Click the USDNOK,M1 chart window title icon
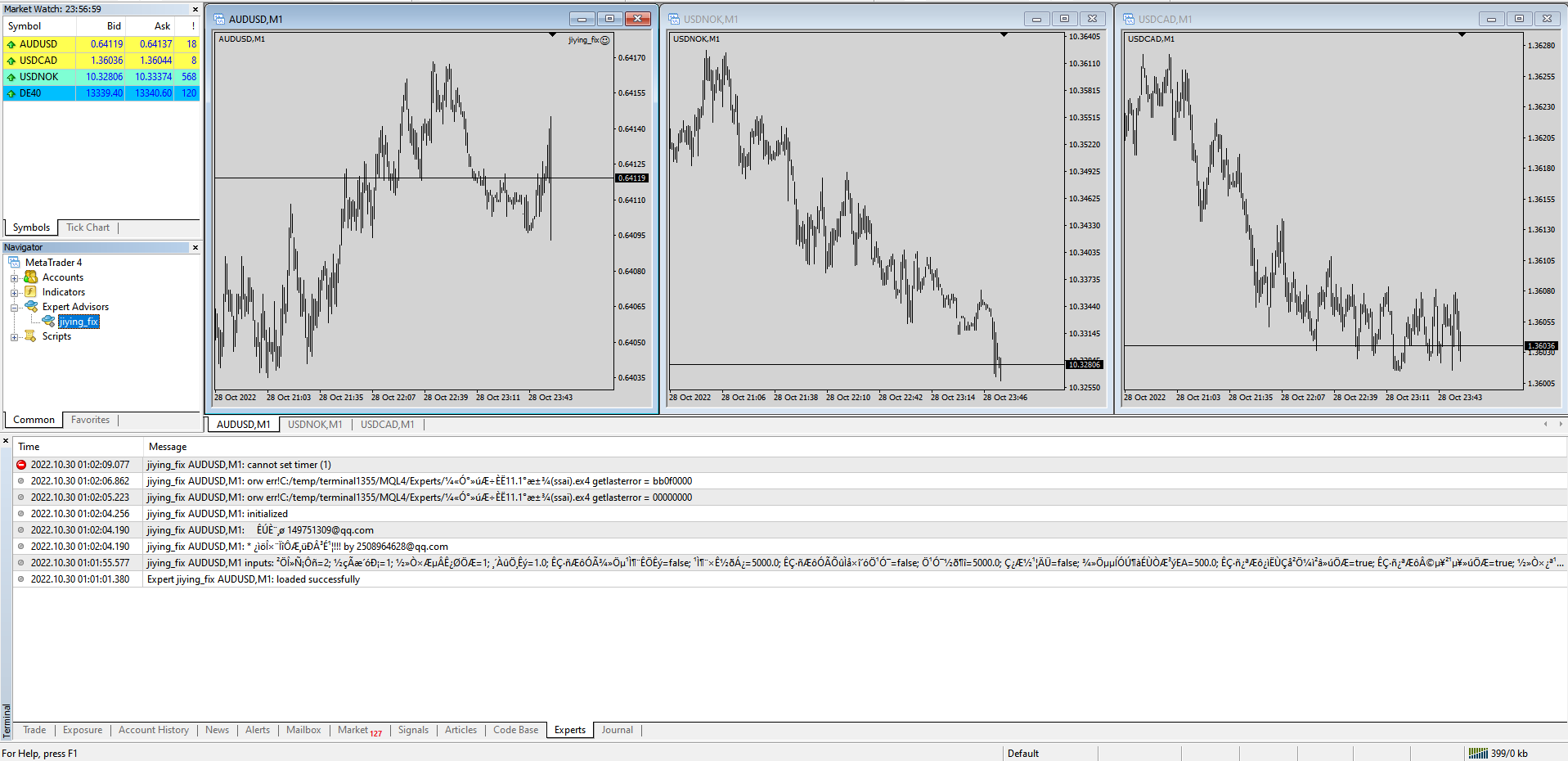The width and height of the screenshot is (1568, 761). point(674,19)
